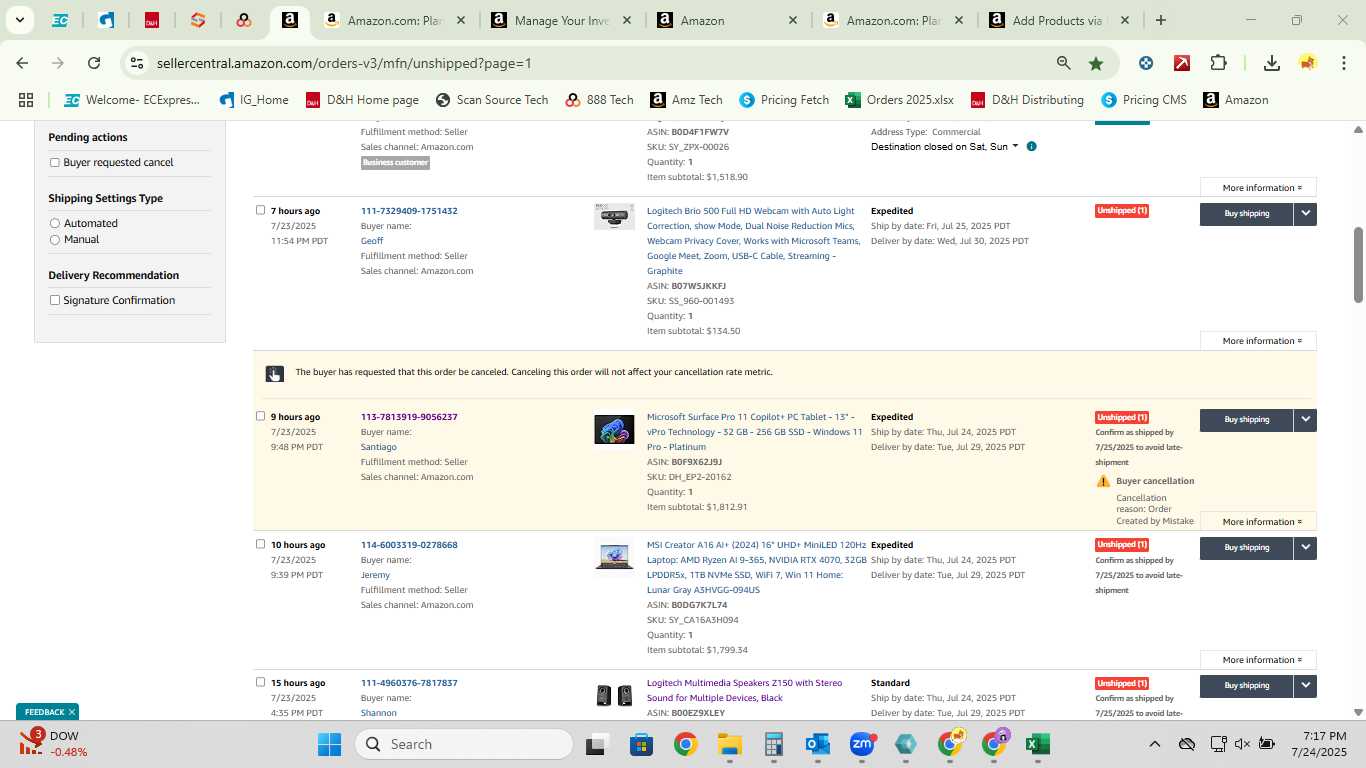Buy shipping for Logitech Brio webcam order
The width and height of the screenshot is (1366, 768).
[x=1246, y=213]
